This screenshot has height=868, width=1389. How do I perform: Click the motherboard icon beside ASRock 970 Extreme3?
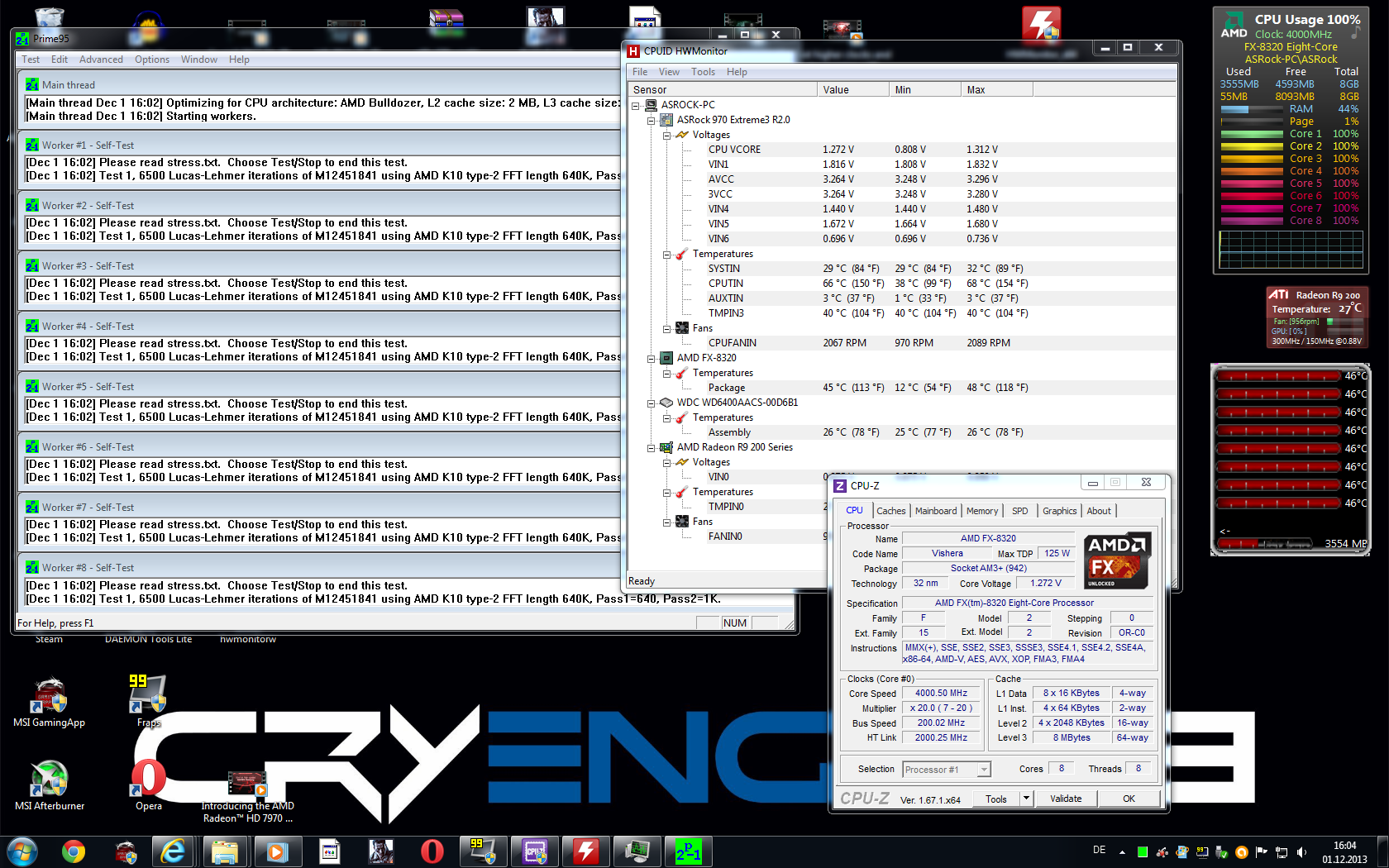click(666, 120)
